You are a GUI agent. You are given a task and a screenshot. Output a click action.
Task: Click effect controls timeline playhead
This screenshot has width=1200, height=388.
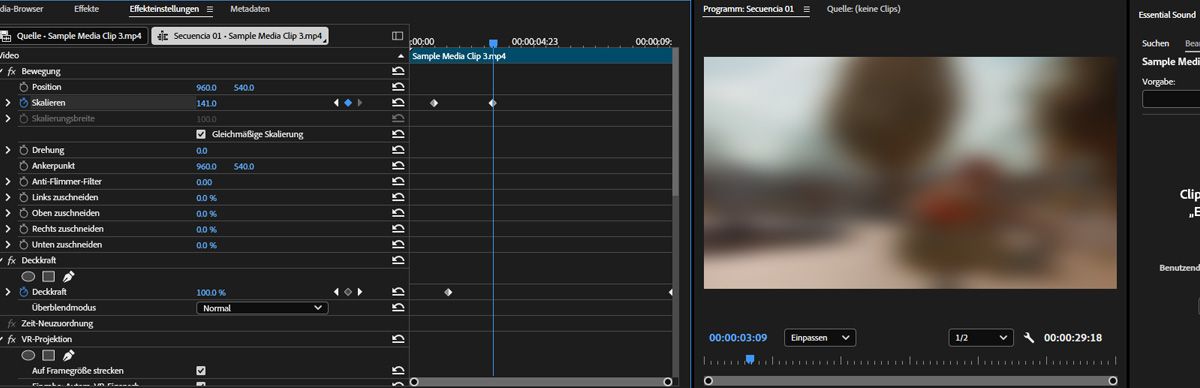pos(493,44)
